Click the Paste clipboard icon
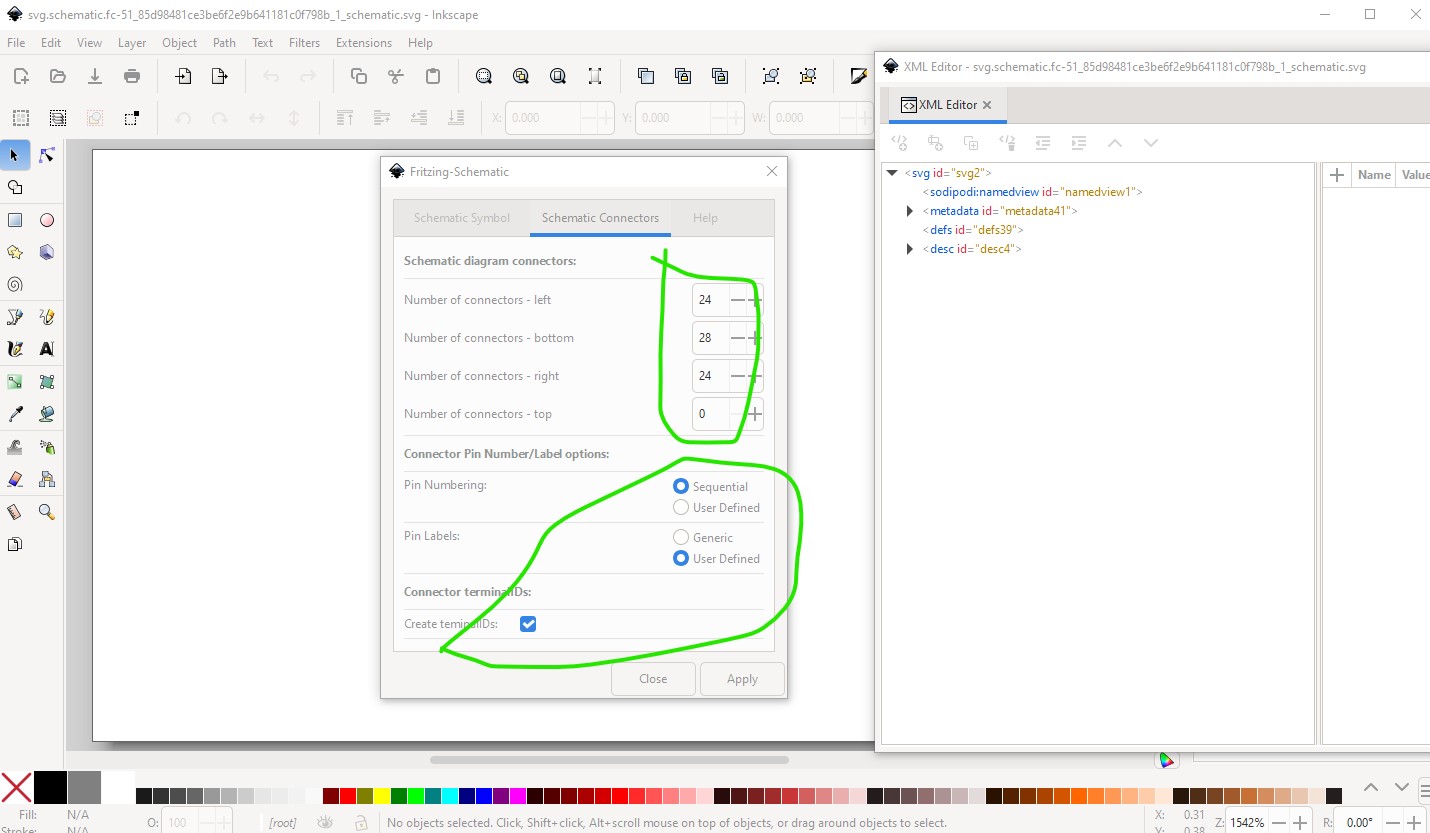This screenshot has width=1430, height=833. [433, 76]
